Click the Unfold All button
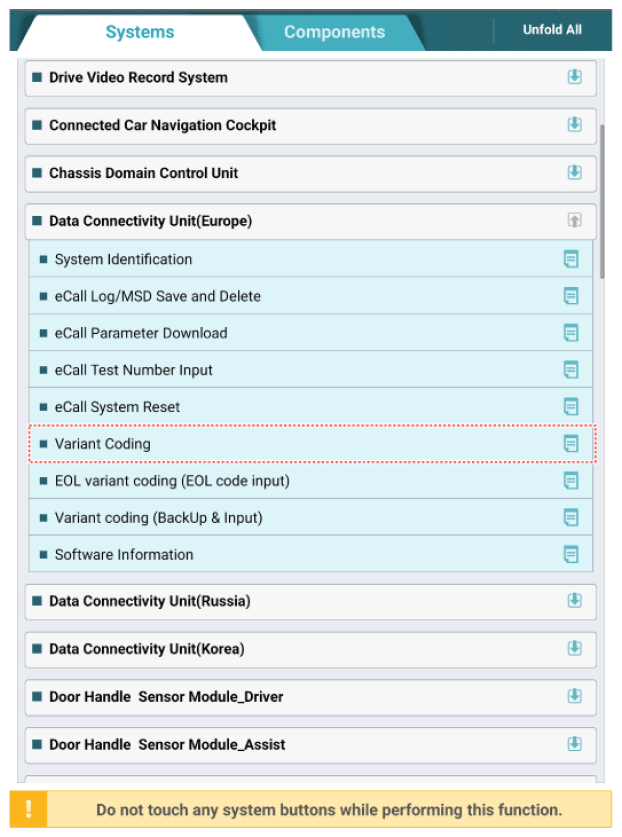Viewport: 622px width, 837px height. click(552, 30)
